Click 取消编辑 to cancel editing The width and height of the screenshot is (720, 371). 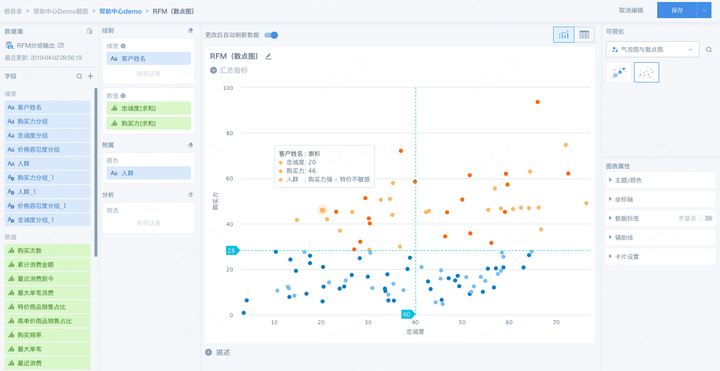point(631,10)
